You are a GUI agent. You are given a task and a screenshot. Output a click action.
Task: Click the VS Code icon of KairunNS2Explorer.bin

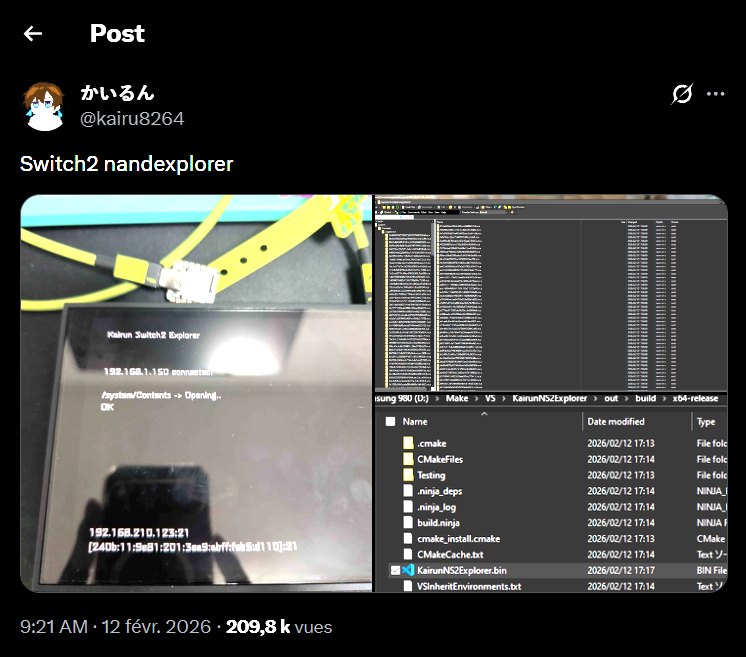click(x=408, y=570)
